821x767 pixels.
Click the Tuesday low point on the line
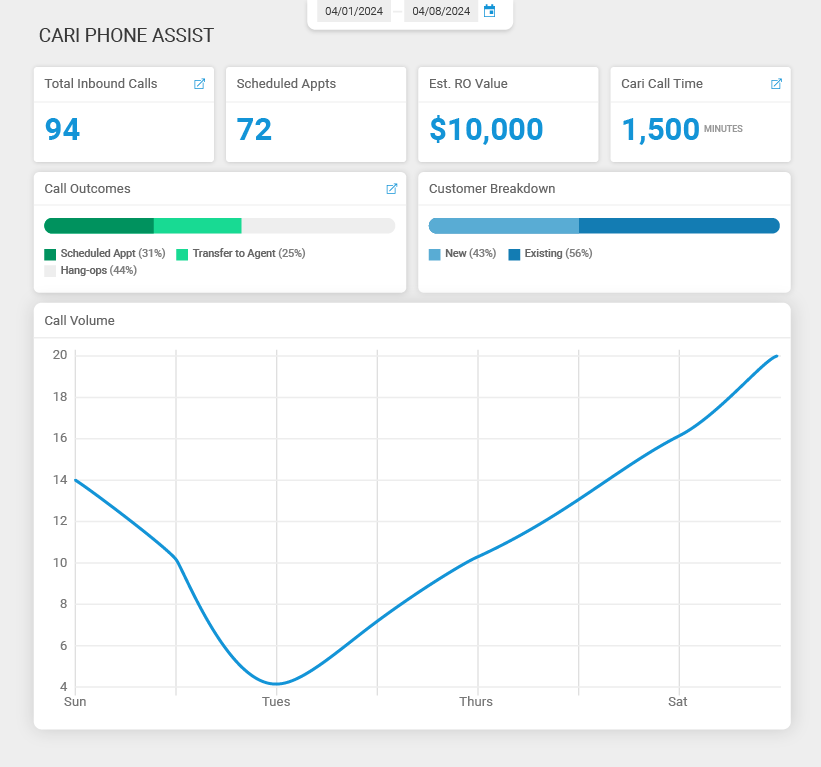276,683
